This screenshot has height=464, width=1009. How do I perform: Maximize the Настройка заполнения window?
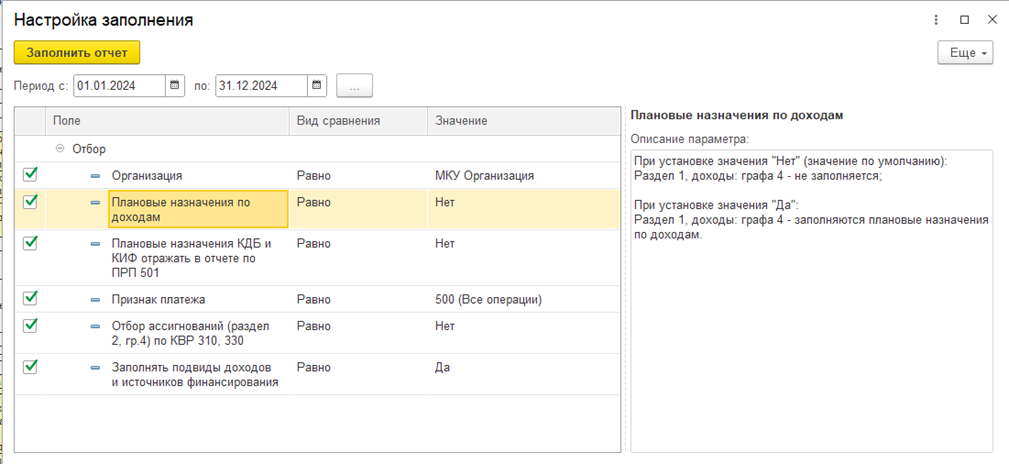tap(964, 20)
